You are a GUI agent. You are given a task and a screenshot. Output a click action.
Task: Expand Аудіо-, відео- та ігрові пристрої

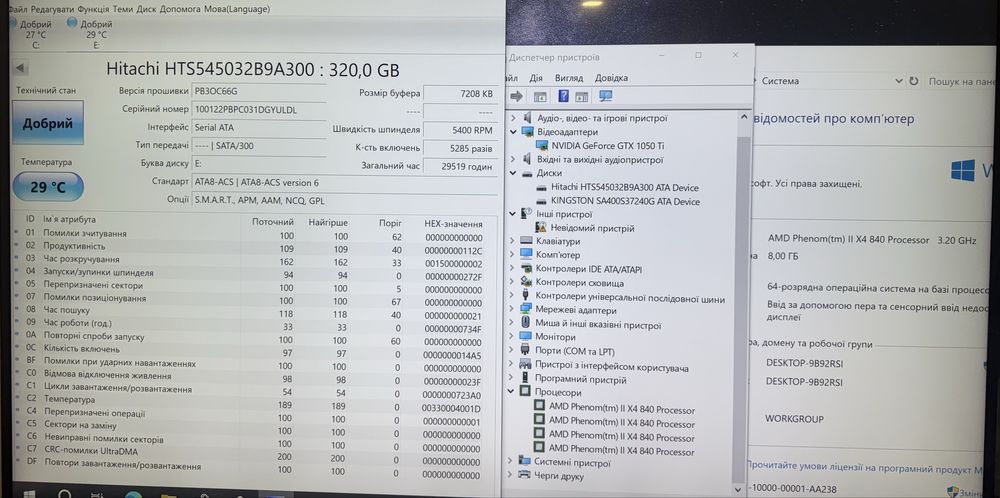pos(513,118)
